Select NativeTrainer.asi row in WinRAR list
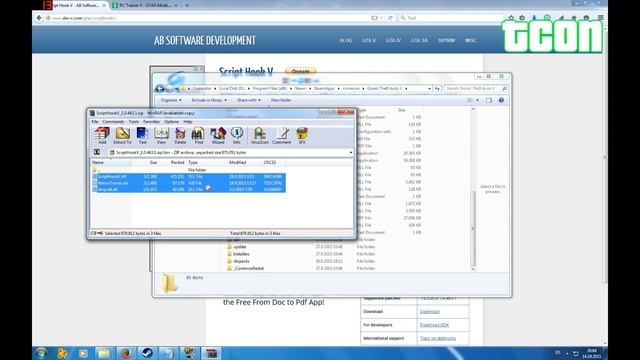The image size is (640, 360). coord(188,183)
